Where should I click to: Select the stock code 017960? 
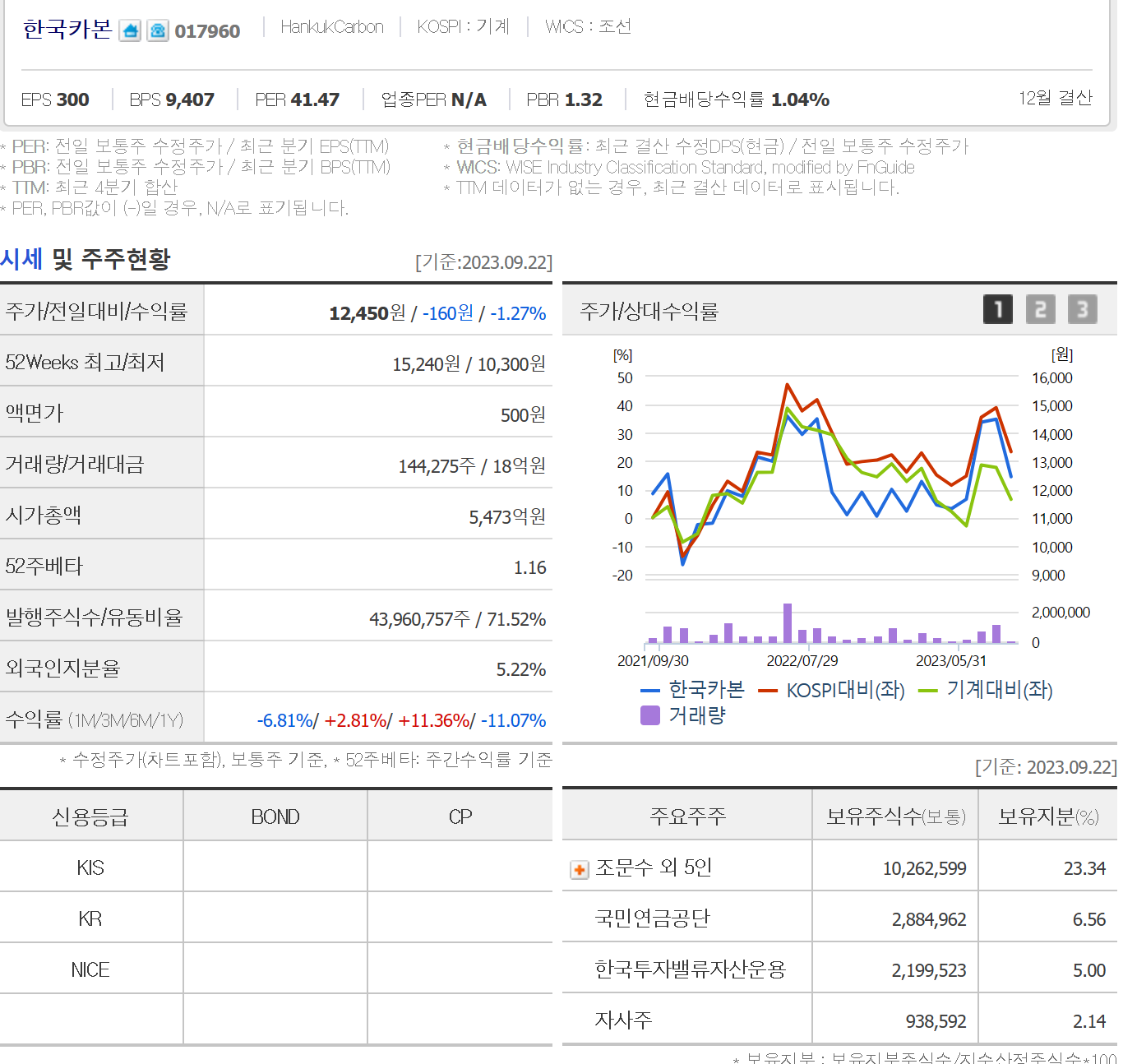tap(207, 31)
